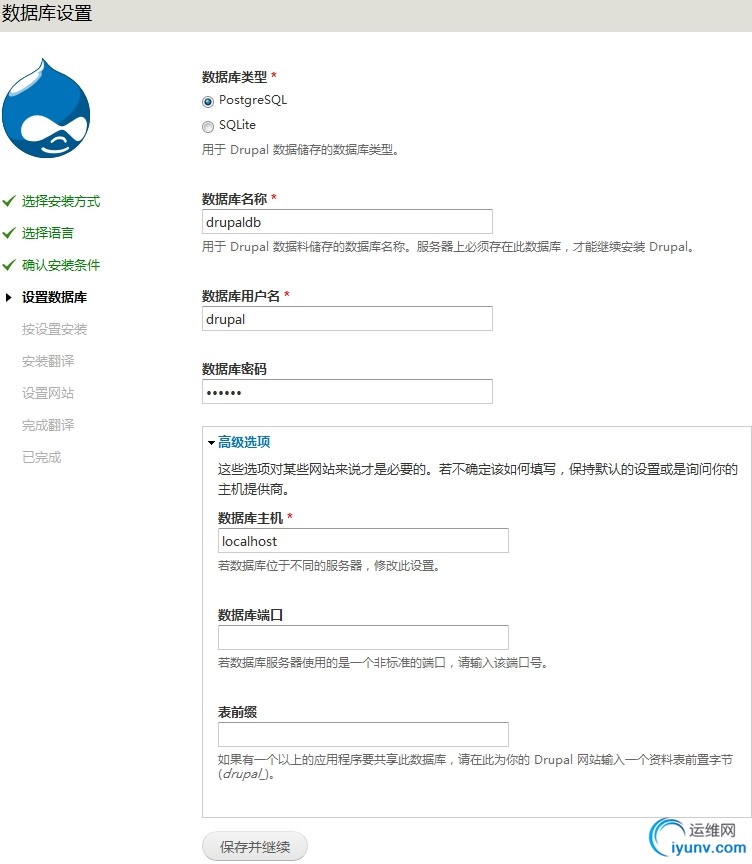Click the 保存并继续 save and continue button
This screenshot has height=864, width=752.
[x=255, y=846]
